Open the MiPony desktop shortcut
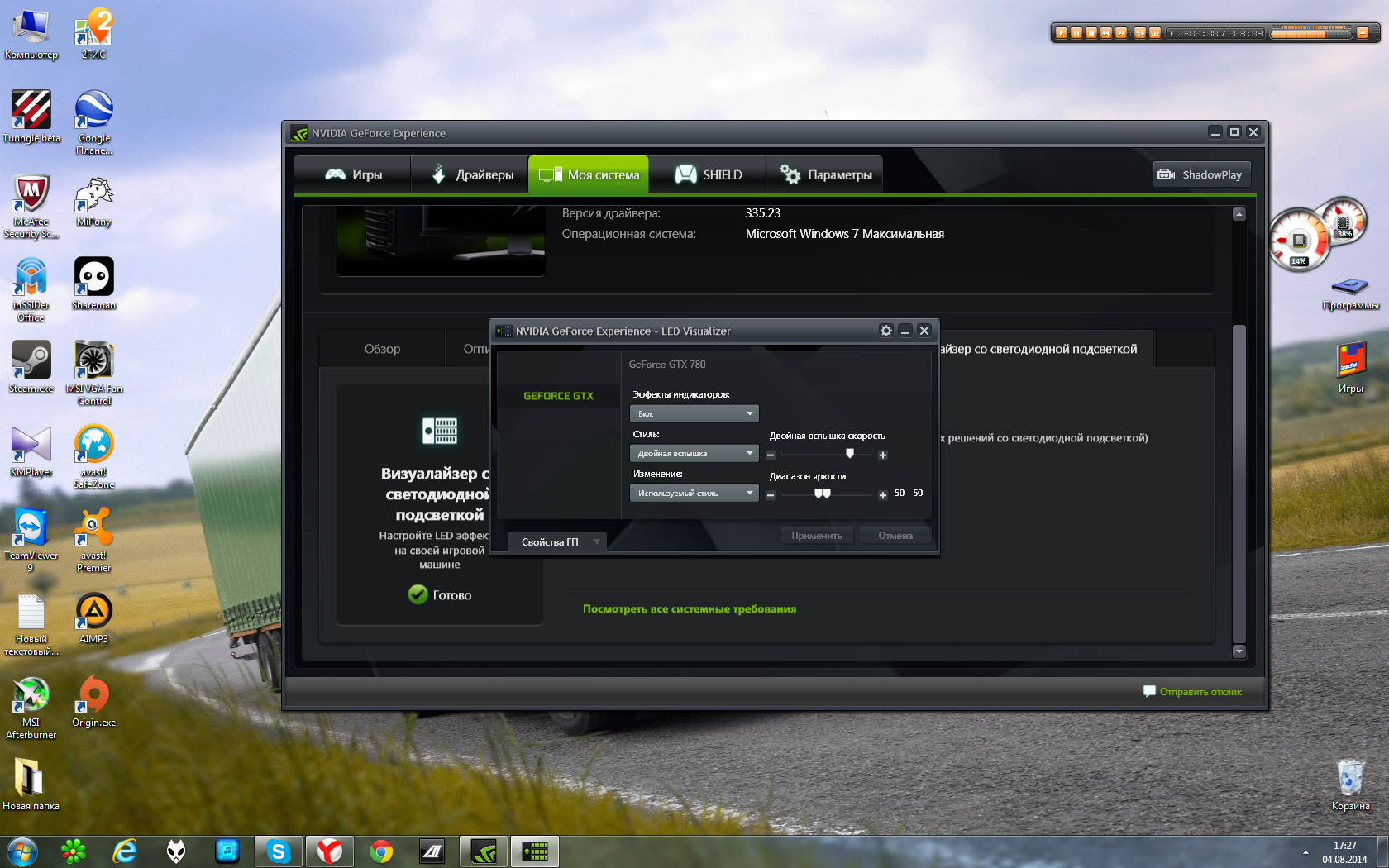Screen dimensions: 1389x868 (x=94, y=200)
